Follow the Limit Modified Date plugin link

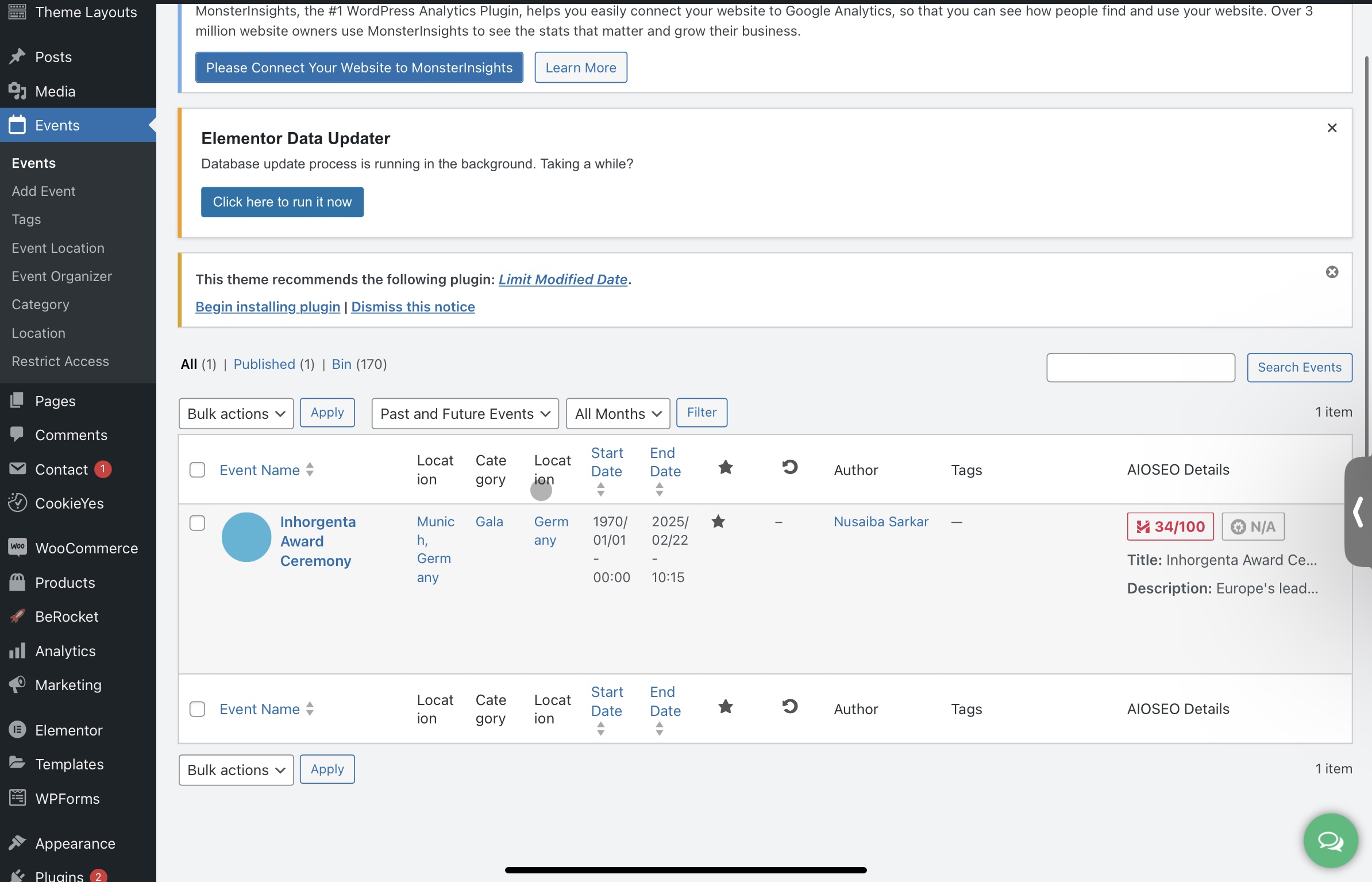pyautogui.click(x=563, y=279)
